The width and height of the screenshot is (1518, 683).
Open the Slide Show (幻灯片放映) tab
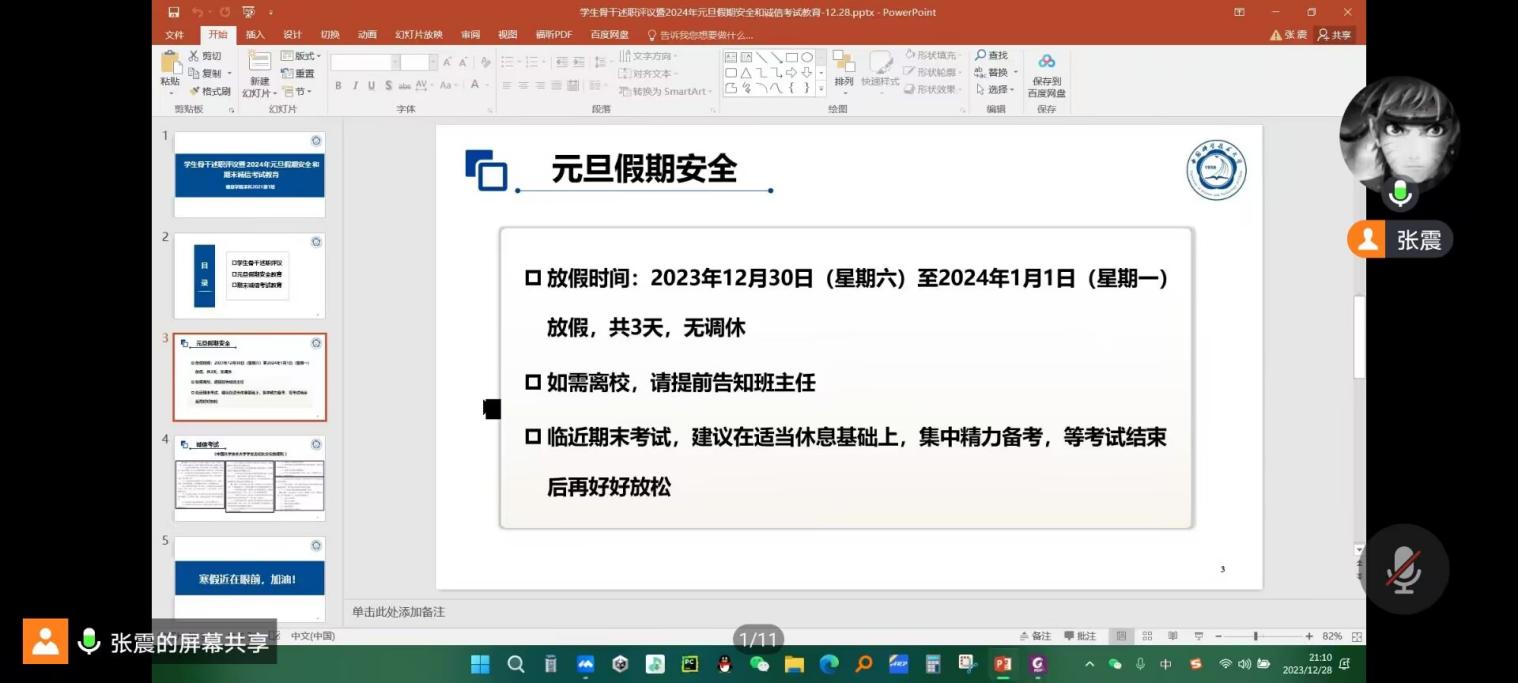point(418,34)
